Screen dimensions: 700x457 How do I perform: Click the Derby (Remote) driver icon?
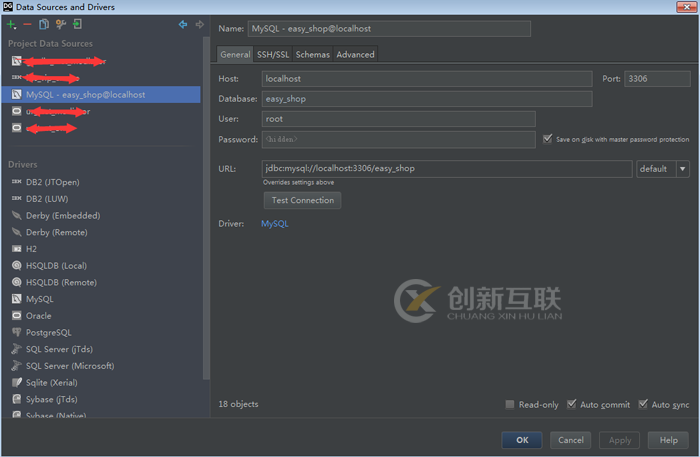coord(17,232)
